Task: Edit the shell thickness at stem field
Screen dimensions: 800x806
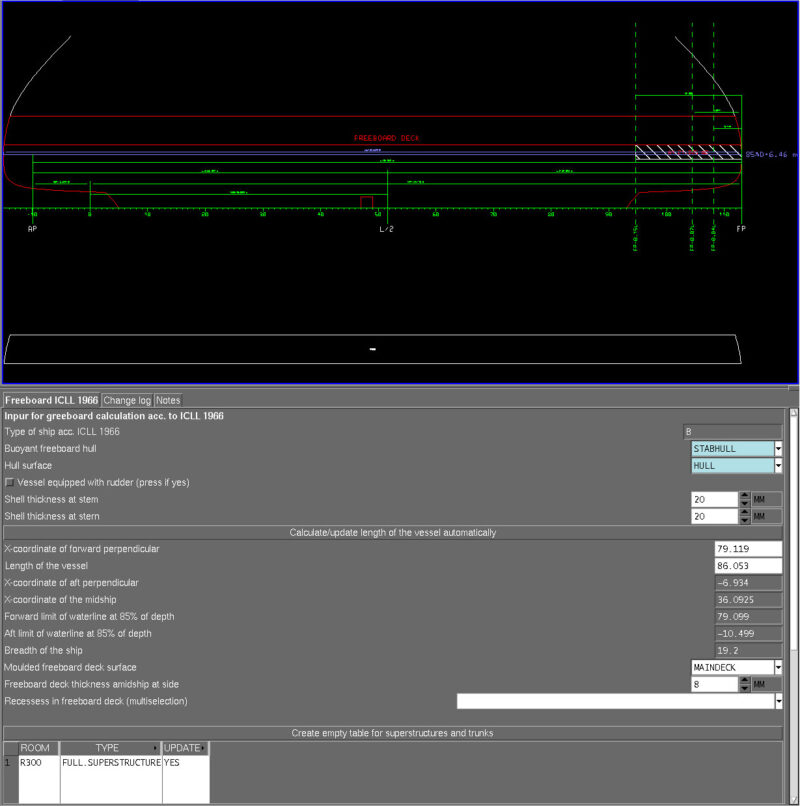Action: [x=715, y=500]
